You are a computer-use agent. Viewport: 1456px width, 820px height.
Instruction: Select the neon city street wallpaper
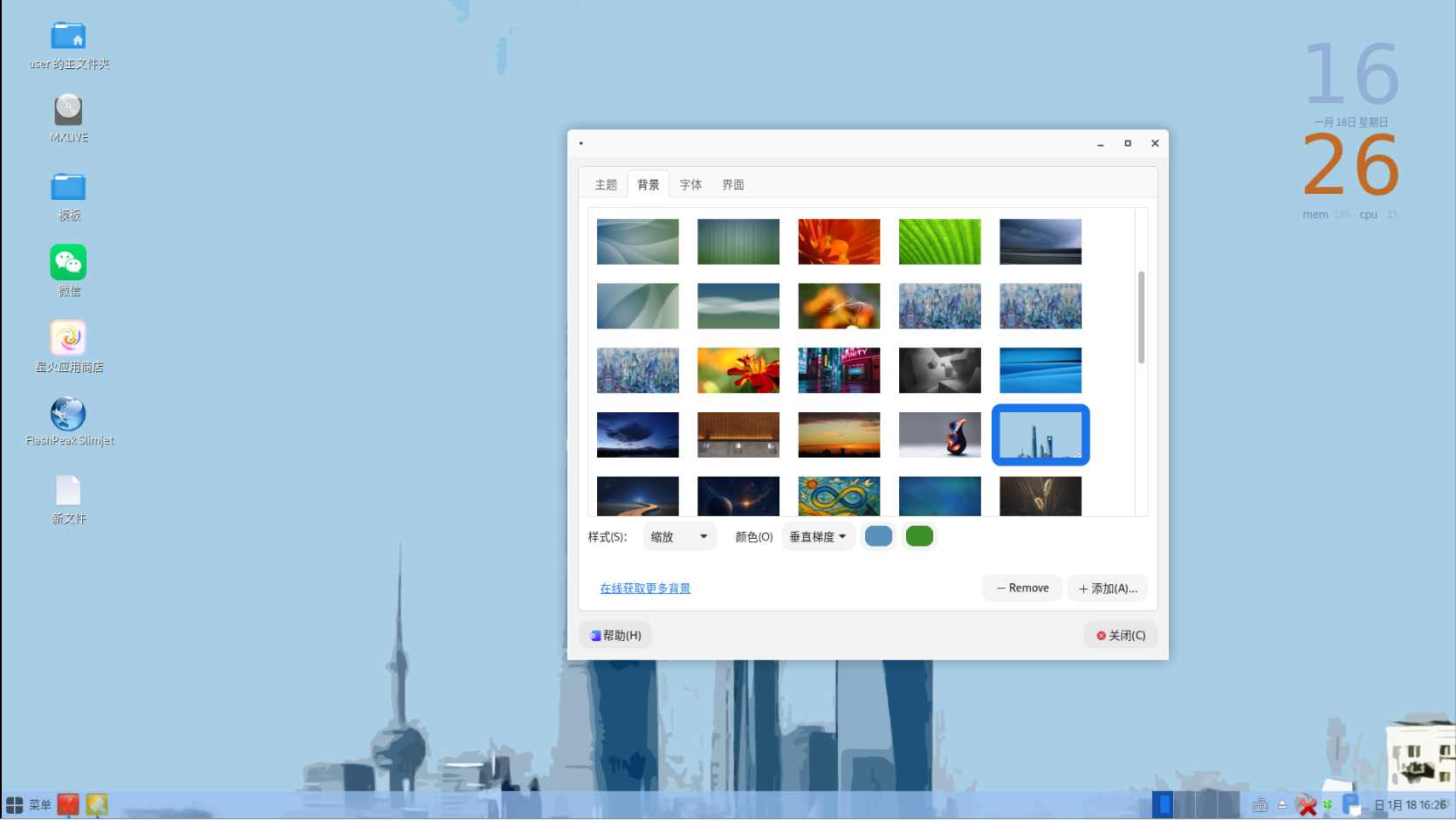(x=839, y=370)
